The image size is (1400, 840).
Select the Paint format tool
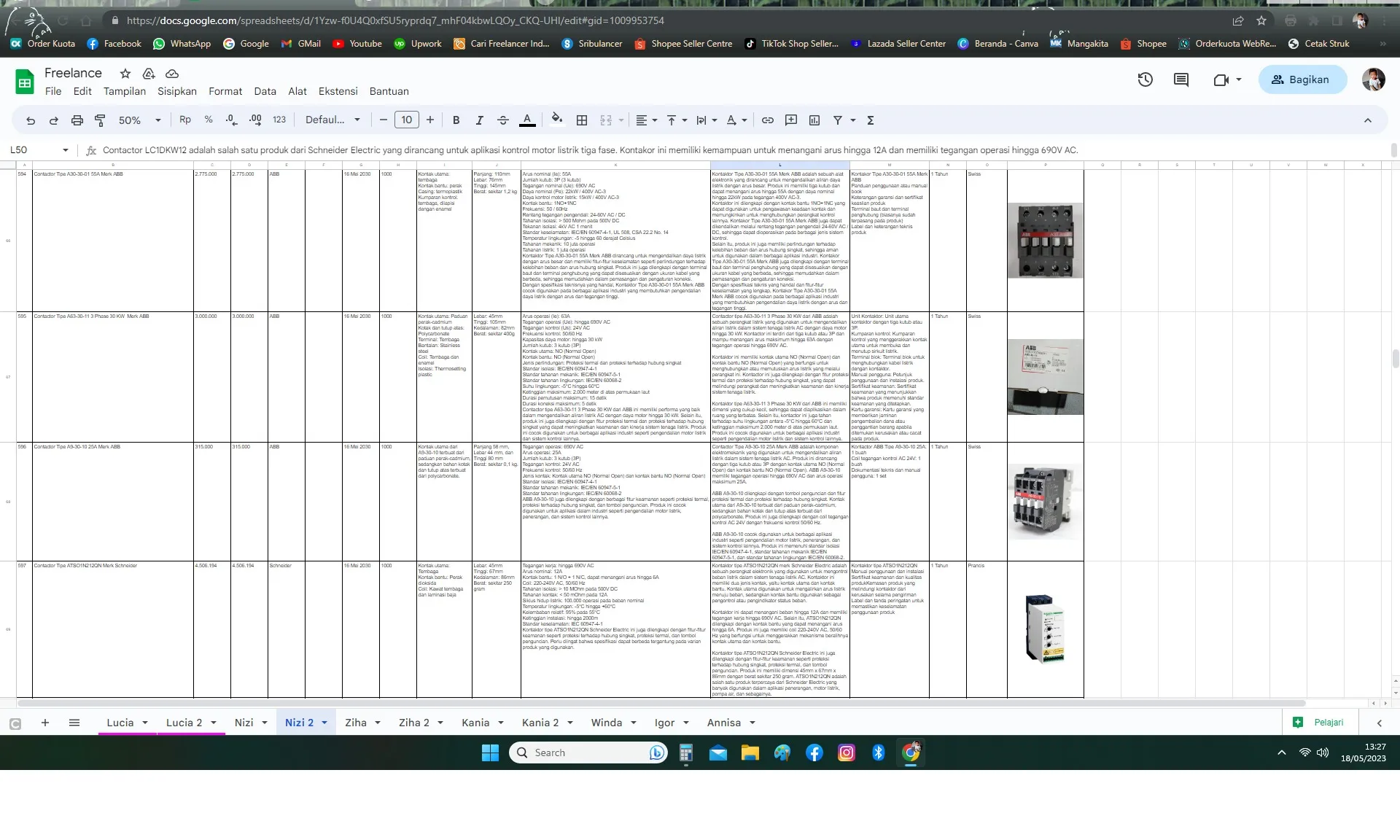(x=101, y=120)
